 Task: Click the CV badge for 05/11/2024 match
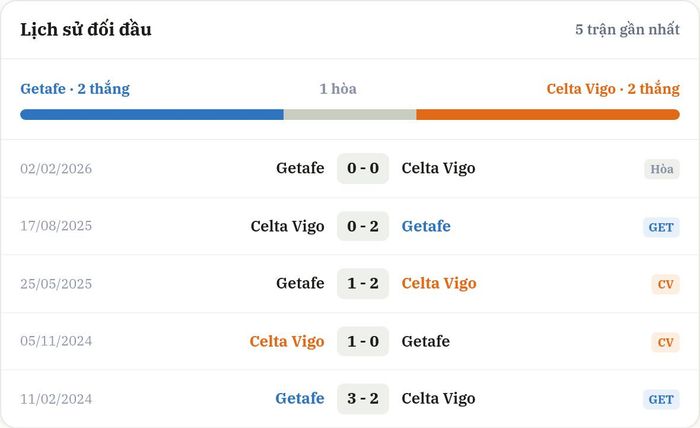tap(665, 342)
